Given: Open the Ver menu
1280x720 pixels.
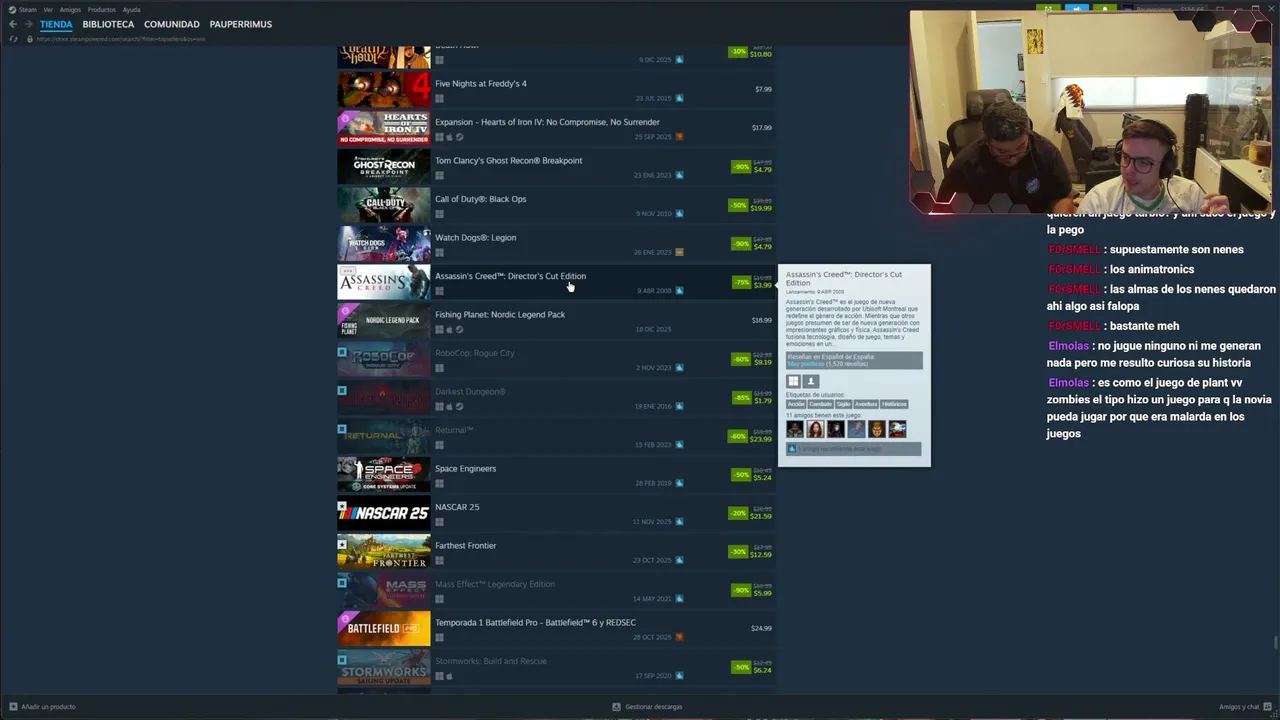Looking at the screenshot, I should pyautogui.click(x=48, y=10).
